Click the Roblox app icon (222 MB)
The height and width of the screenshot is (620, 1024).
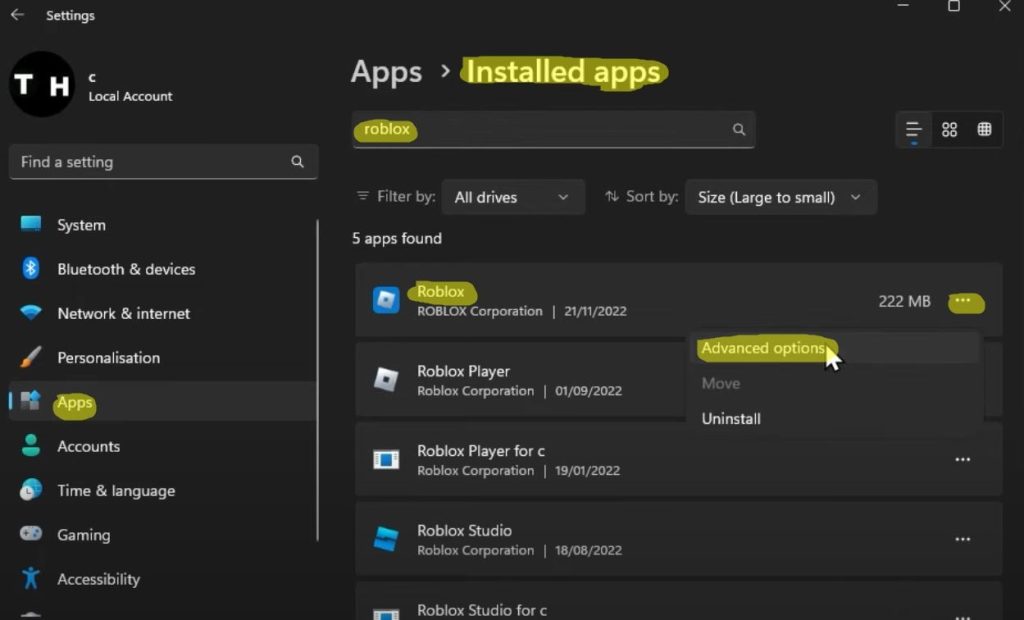386,300
